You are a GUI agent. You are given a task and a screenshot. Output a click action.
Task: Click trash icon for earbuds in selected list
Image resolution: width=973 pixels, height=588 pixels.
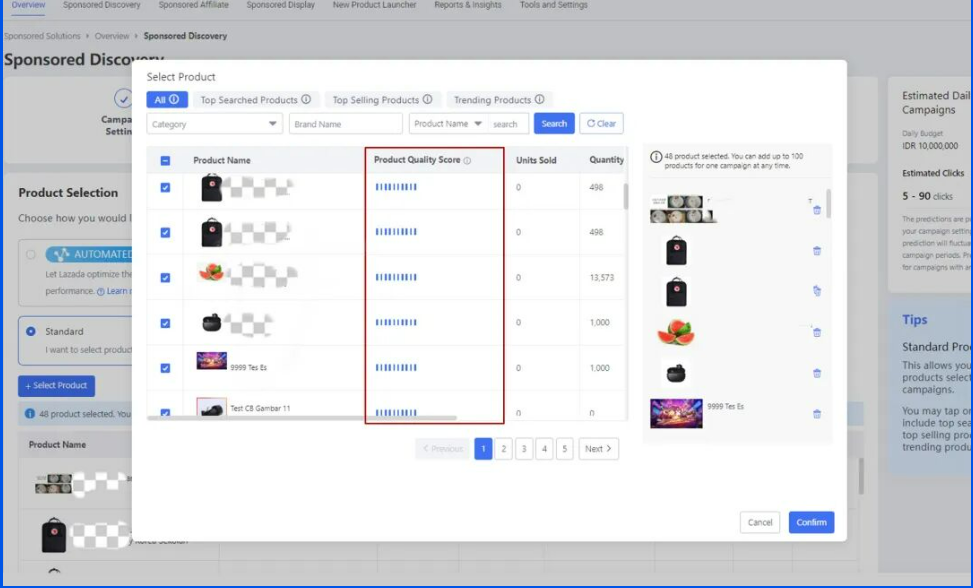coord(817,373)
